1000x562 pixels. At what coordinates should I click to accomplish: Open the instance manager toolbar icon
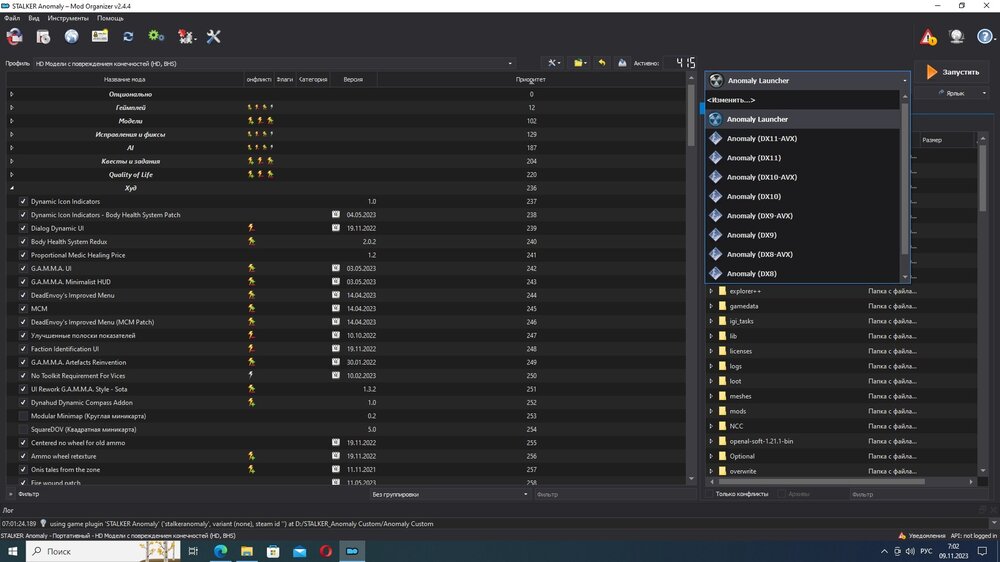[14, 37]
